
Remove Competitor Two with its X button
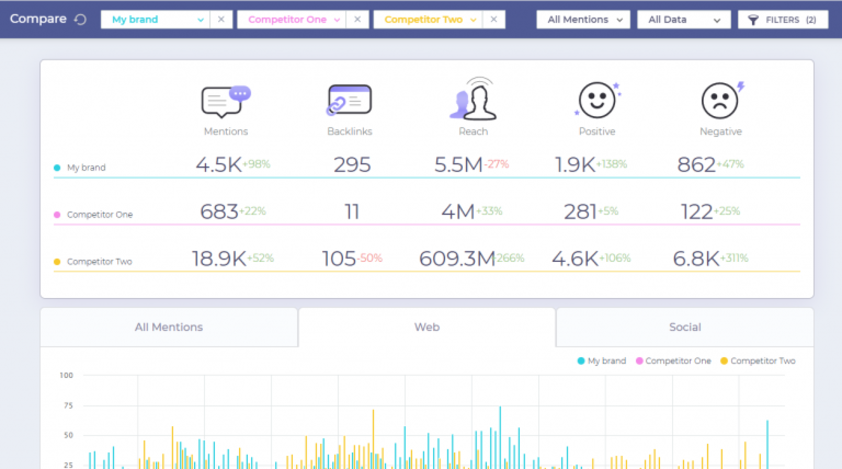pos(494,19)
